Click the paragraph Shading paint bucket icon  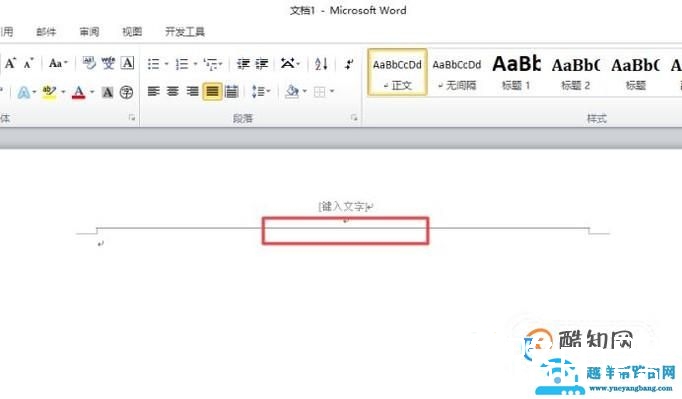[292, 91]
